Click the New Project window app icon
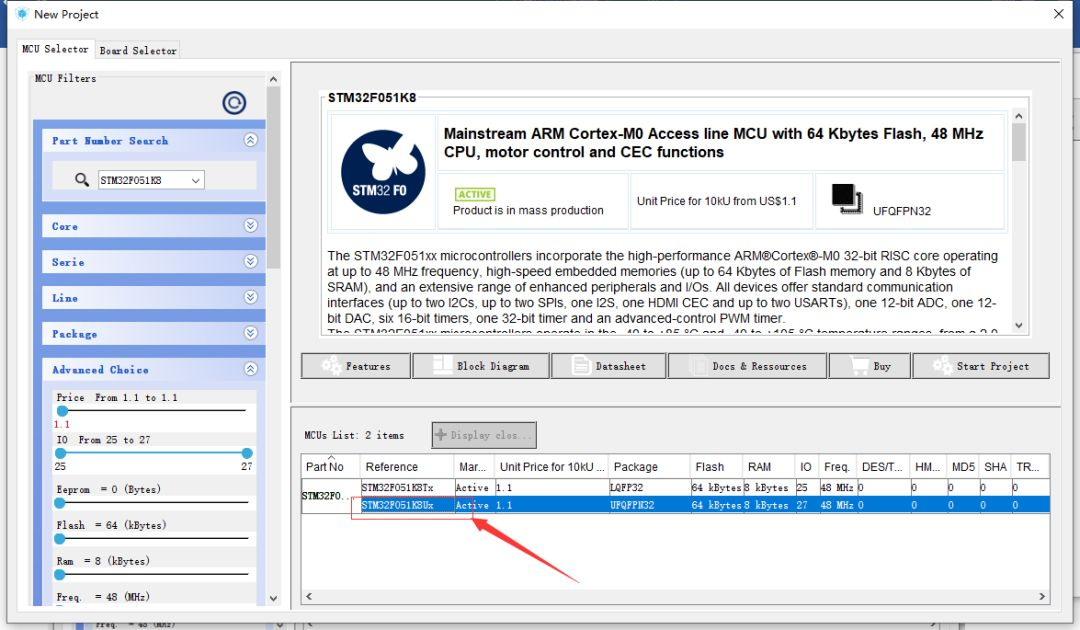This screenshot has width=1080, height=630. tap(22, 14)
